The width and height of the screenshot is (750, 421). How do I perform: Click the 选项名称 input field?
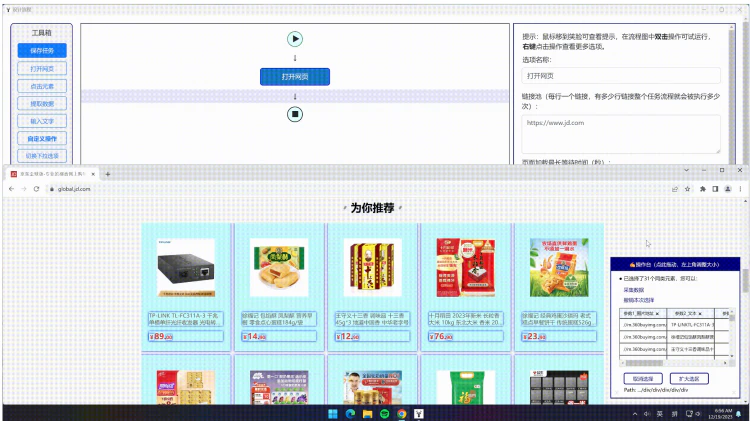pyautogui.click(x=621, y=76)
